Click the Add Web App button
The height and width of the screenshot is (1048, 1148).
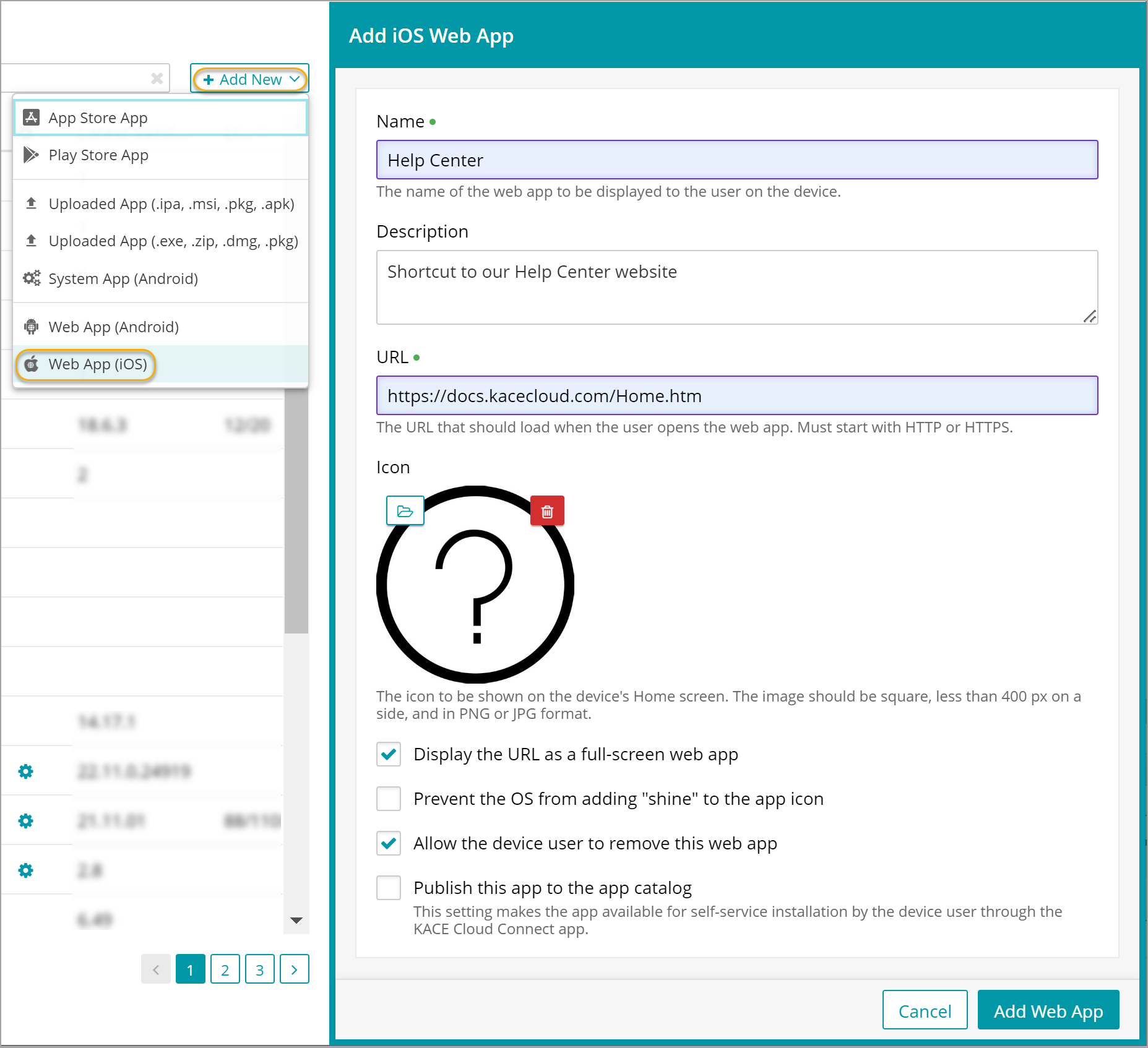point(1048,1011)
